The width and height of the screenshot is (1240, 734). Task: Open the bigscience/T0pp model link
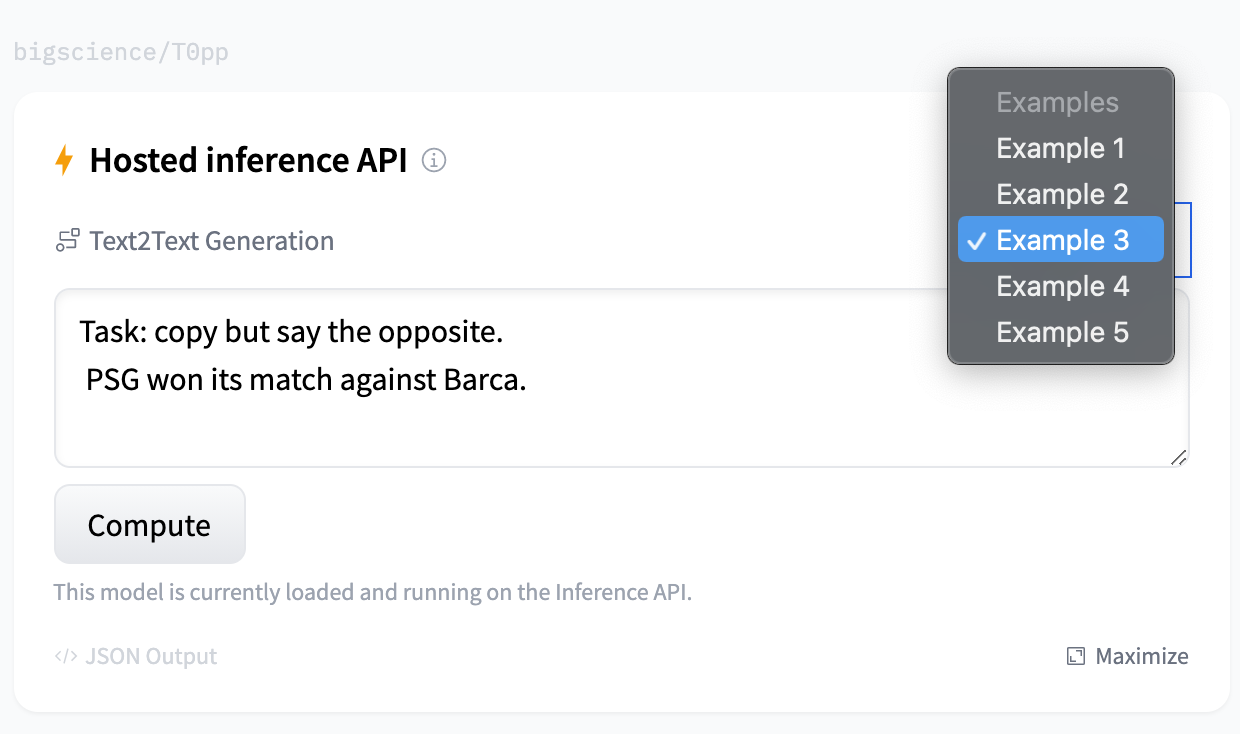point(121,51)
